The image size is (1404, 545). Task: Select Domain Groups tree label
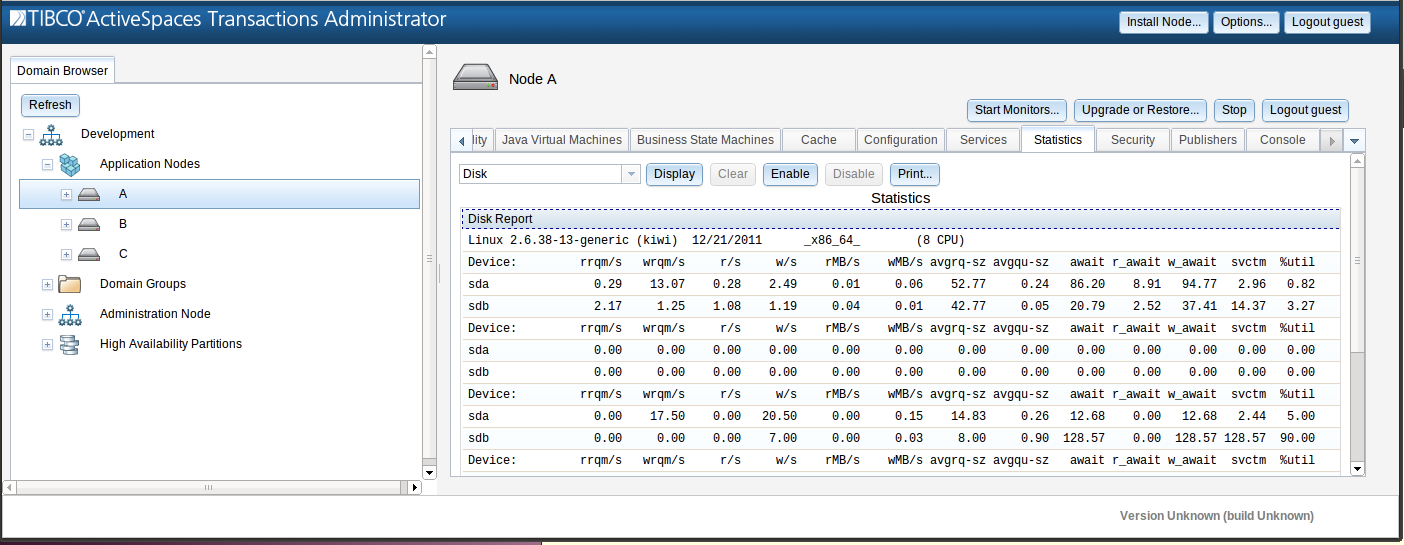pyautogui.click(x=143, y=284)
